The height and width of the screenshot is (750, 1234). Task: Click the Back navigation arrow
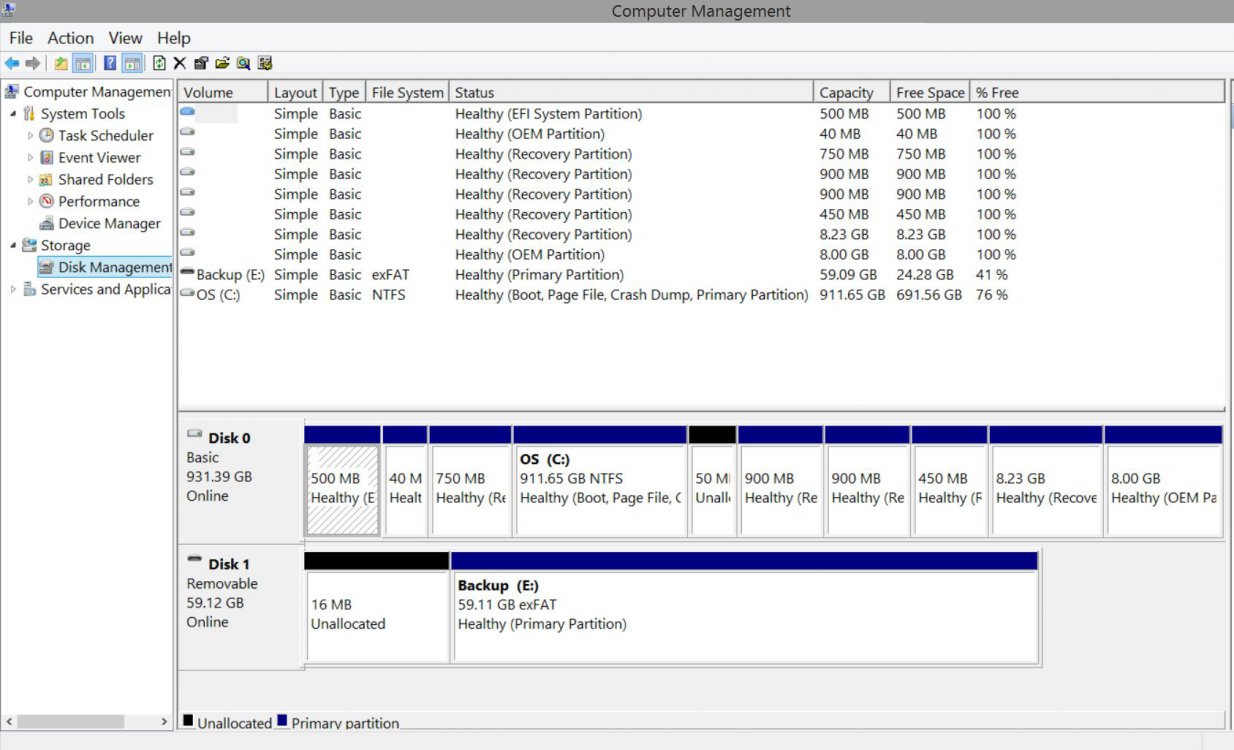12,62
